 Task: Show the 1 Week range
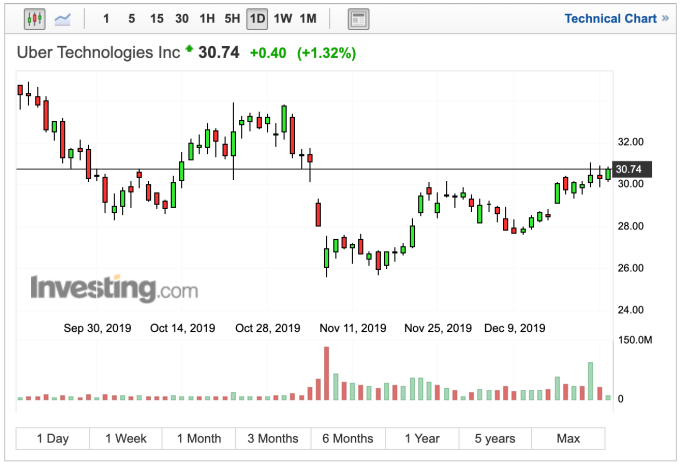pyautogui.click(x=126, y=439)
